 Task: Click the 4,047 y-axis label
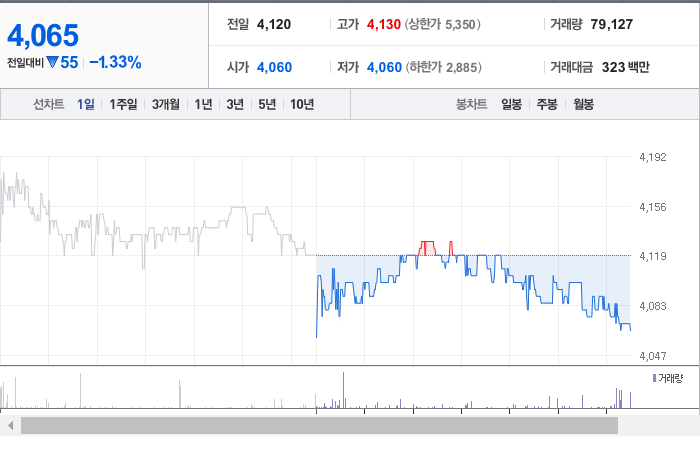pos(653,356)
